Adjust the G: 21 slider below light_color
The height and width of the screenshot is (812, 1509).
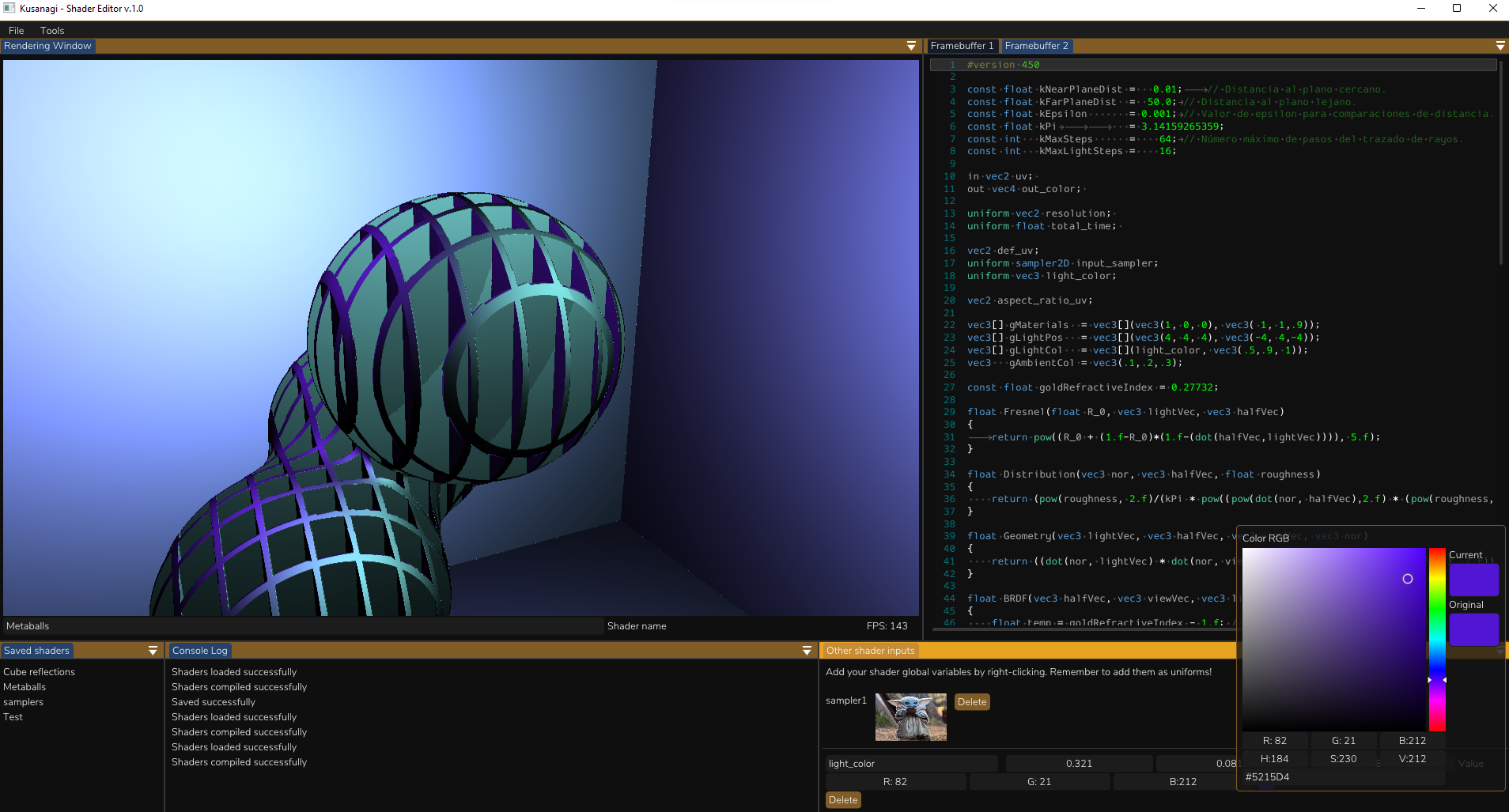point(1039,782)
